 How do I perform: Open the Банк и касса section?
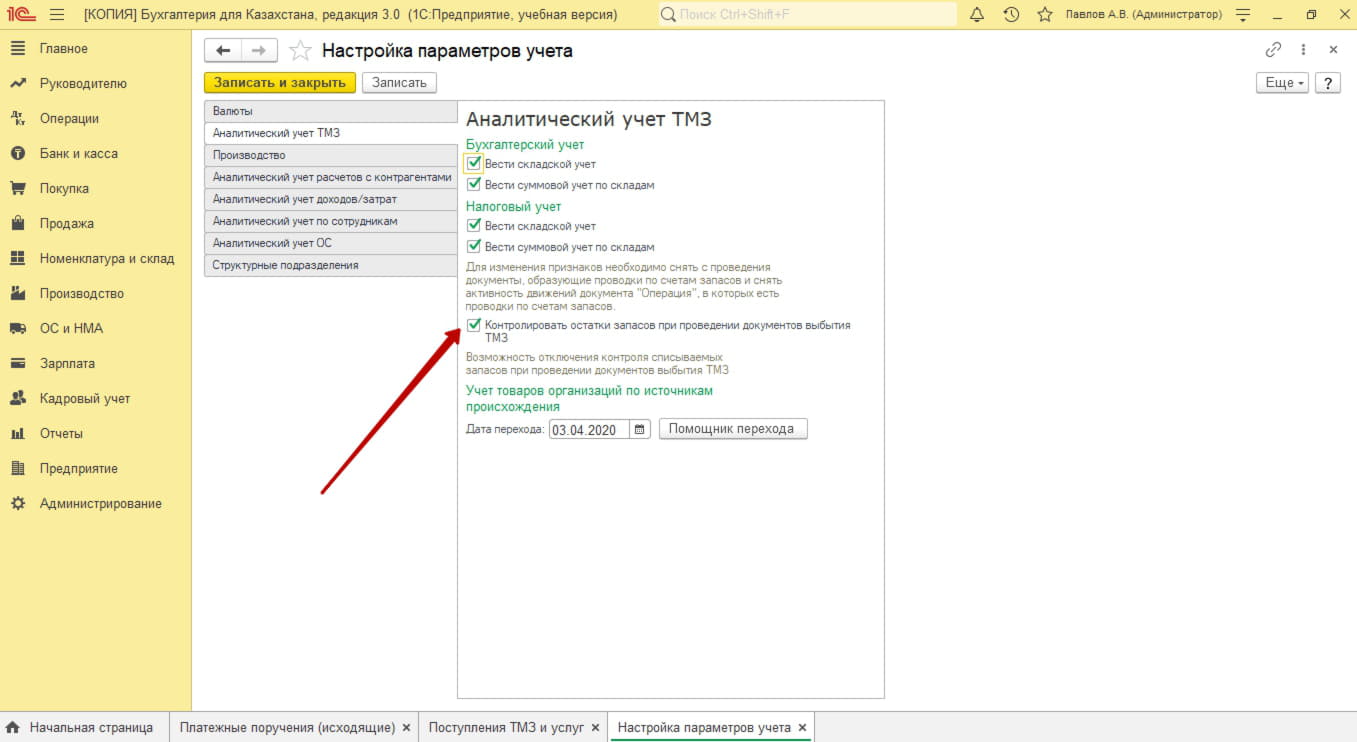[x=78, y=154]
